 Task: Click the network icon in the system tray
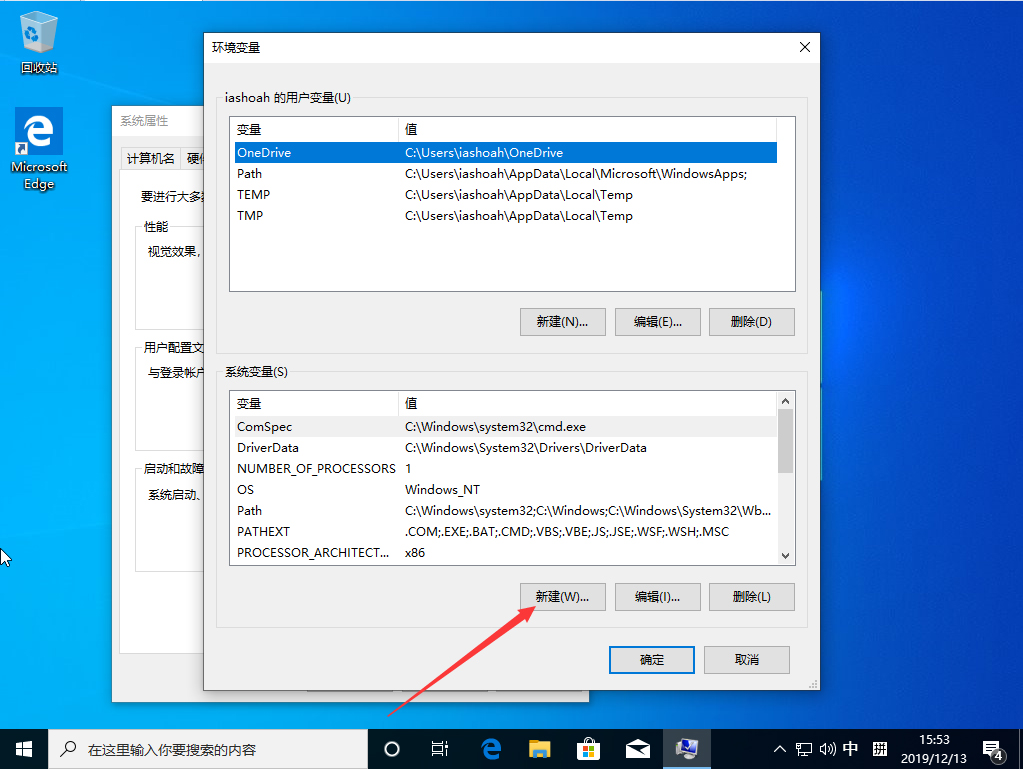pos(803,748)
